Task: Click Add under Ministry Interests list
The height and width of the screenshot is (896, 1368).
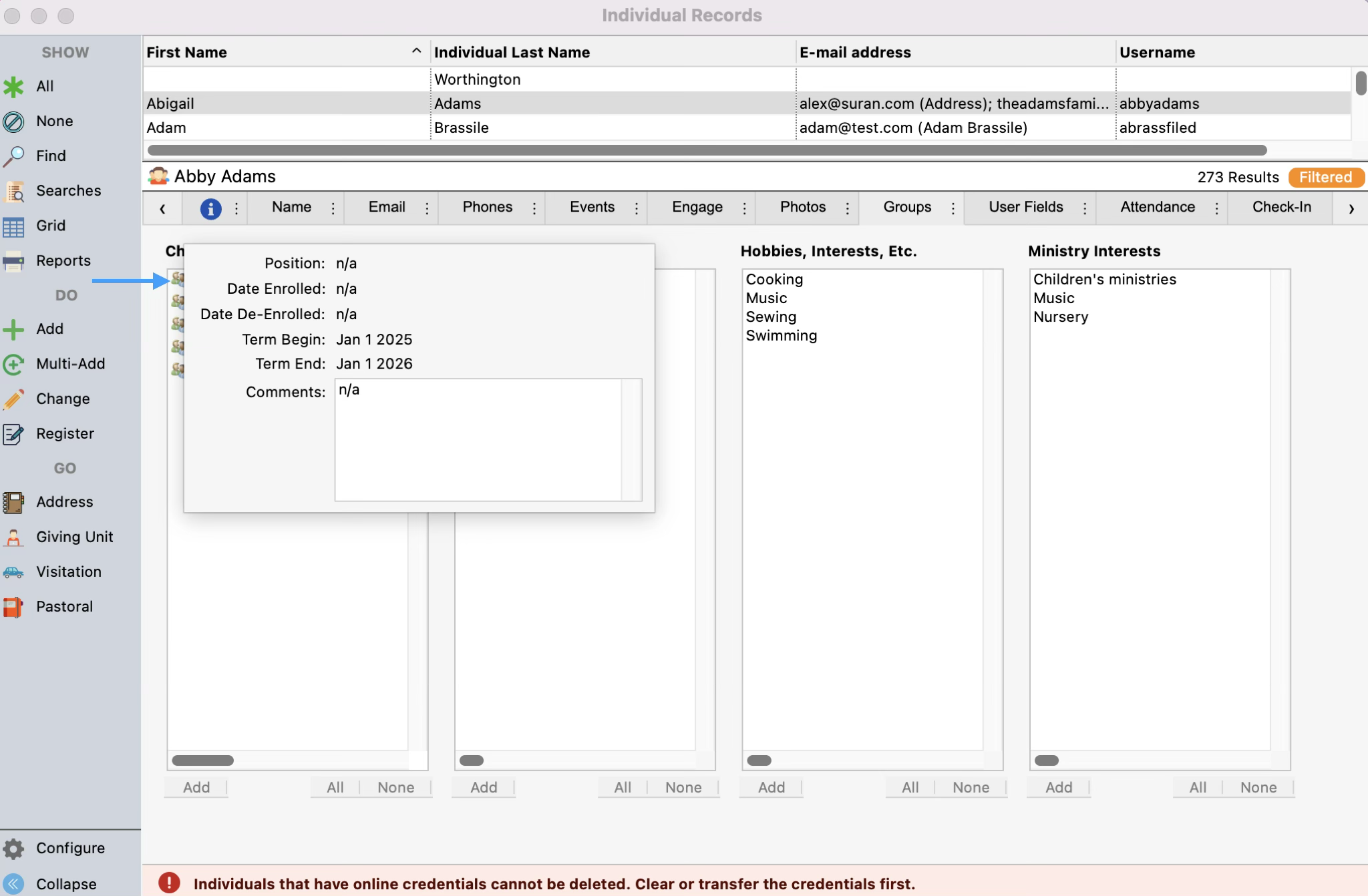Action: click(x=1059, y=787)
